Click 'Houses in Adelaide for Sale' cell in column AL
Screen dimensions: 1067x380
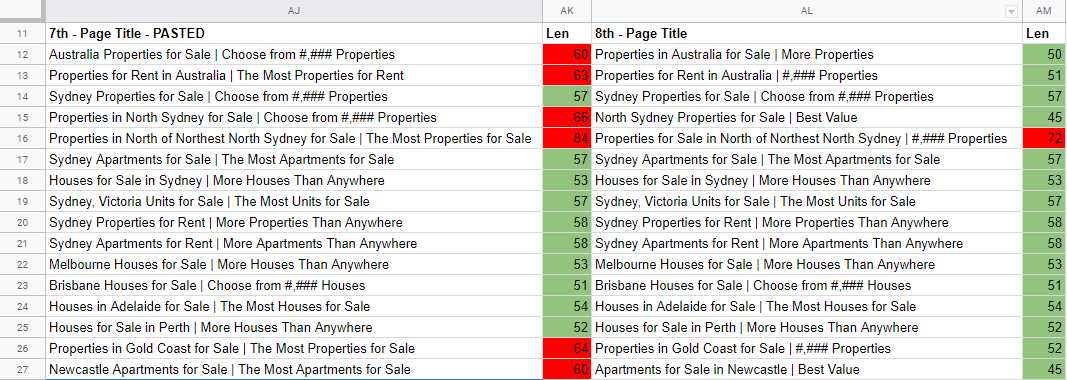point(807,306)
